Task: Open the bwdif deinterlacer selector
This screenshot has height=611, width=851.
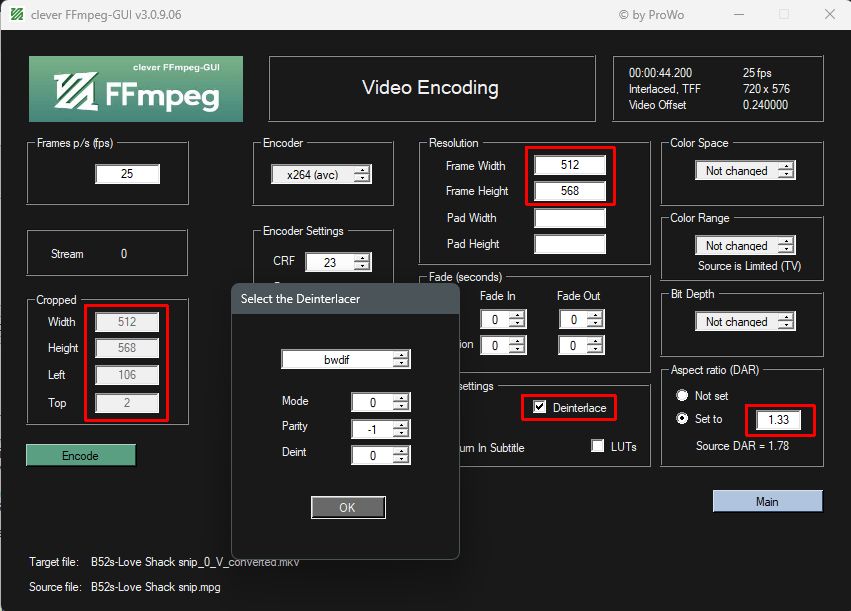Action: click(346, 359)
